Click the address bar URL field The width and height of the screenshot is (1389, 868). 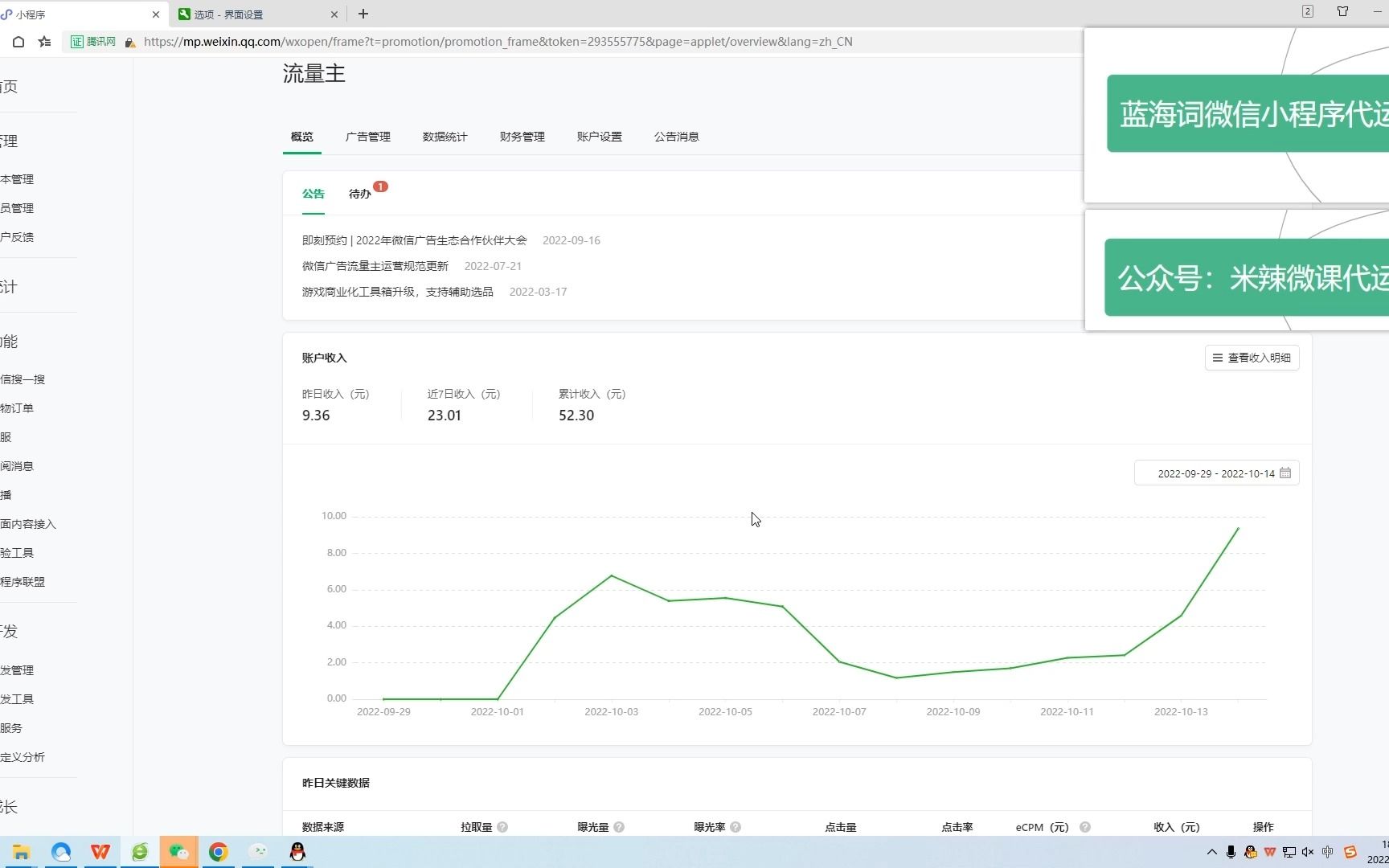[498, 42]
